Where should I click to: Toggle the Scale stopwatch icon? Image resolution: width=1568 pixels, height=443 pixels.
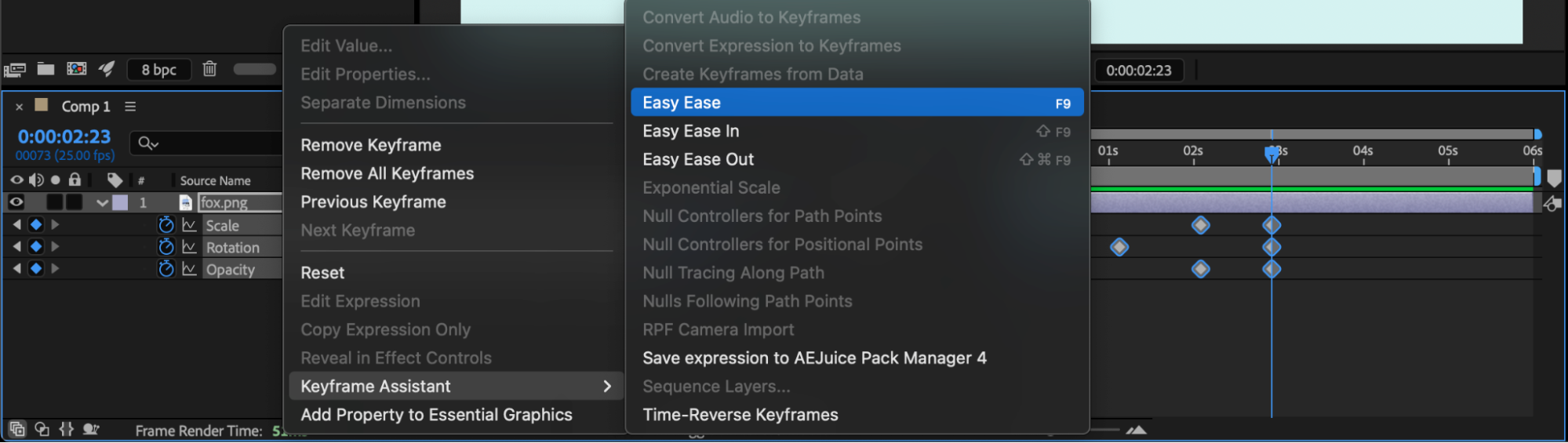pyautogui.click(x=166, y=225)
